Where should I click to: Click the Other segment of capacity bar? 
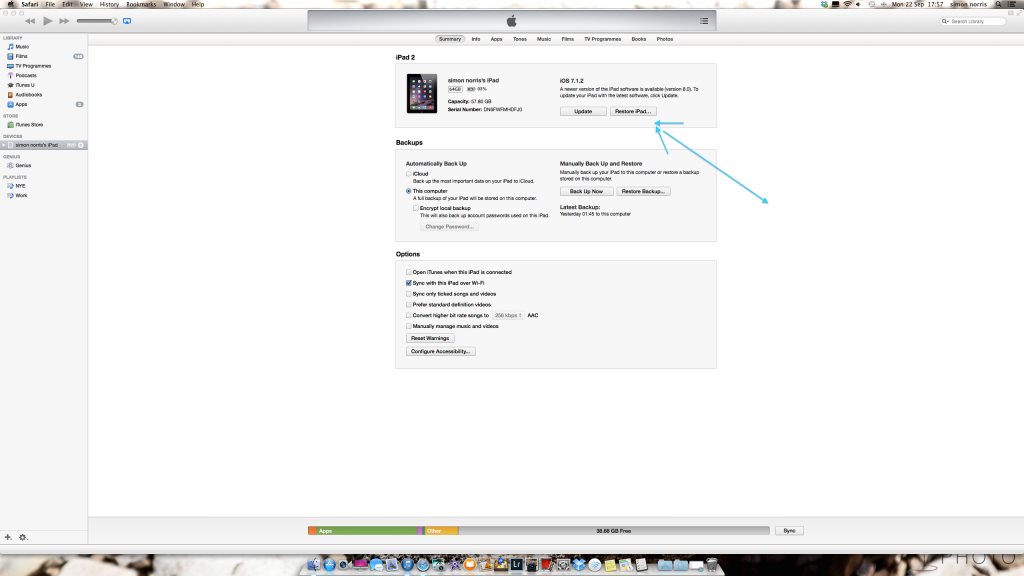pyautogui.click(x=441, y=531)
